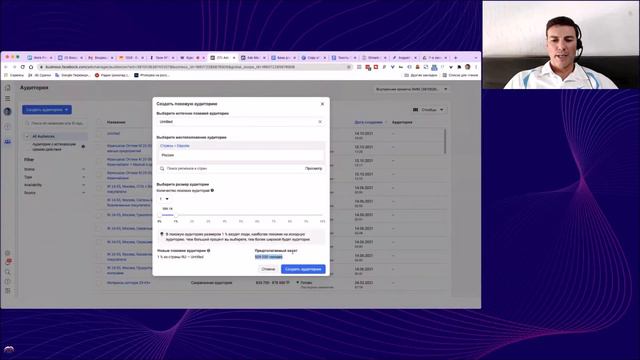This screenshot has height=360, width=640.
Task: Reload the page with the refresh icon
Action: (22, 67)
